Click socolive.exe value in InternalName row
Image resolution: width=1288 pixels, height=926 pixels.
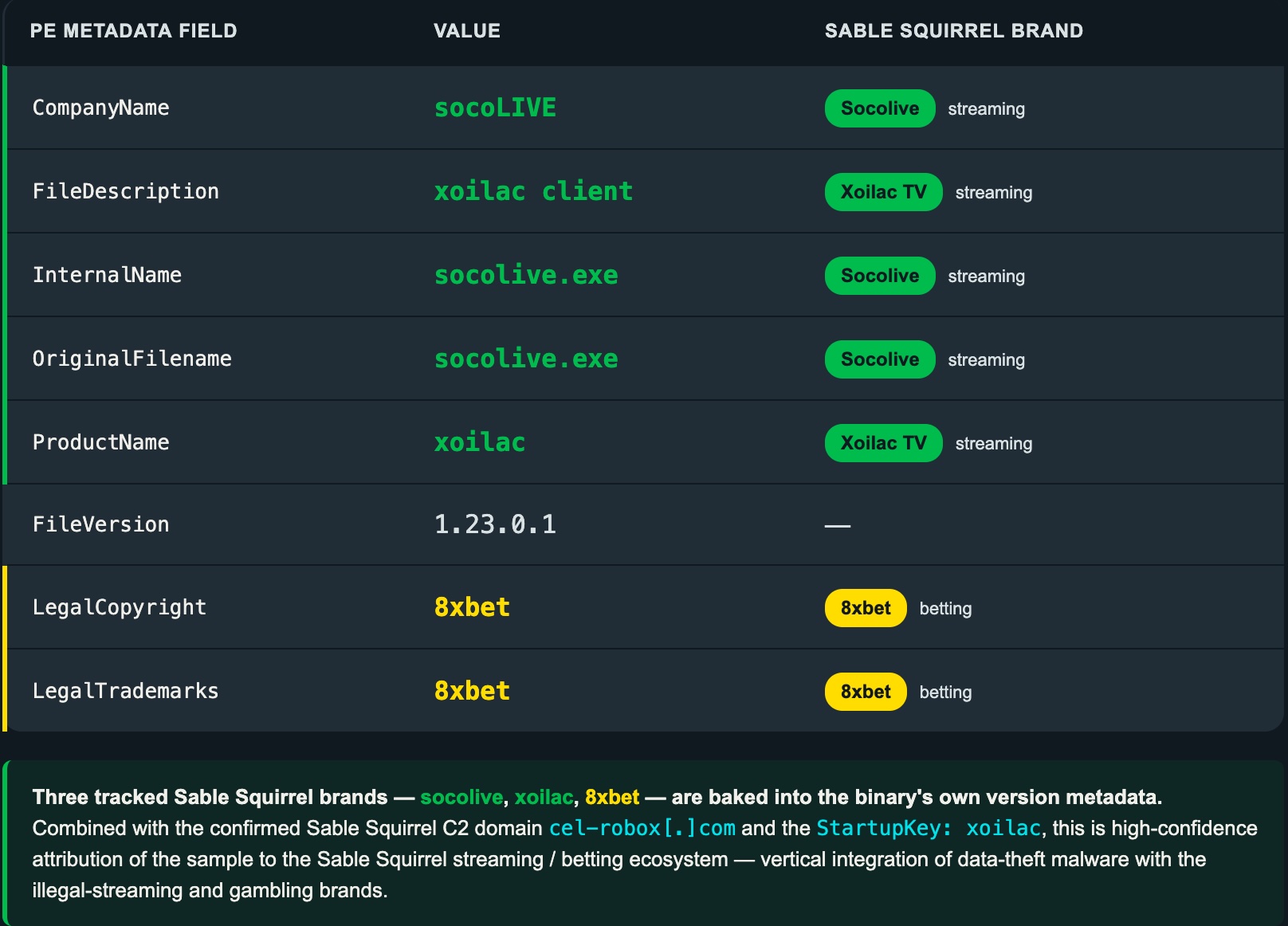pyautogui.click(x=526, y=275)
